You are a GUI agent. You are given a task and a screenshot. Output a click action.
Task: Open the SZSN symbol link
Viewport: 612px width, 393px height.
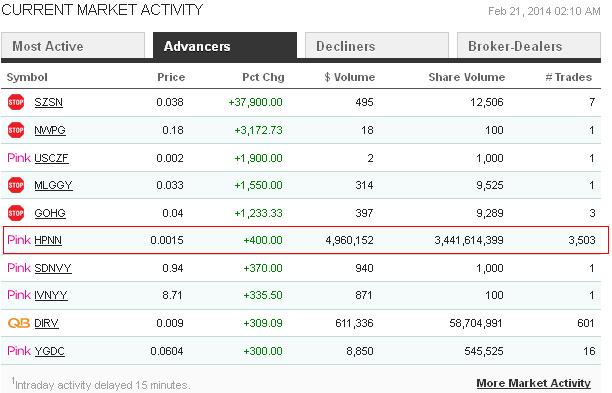(x=48, y=102)
